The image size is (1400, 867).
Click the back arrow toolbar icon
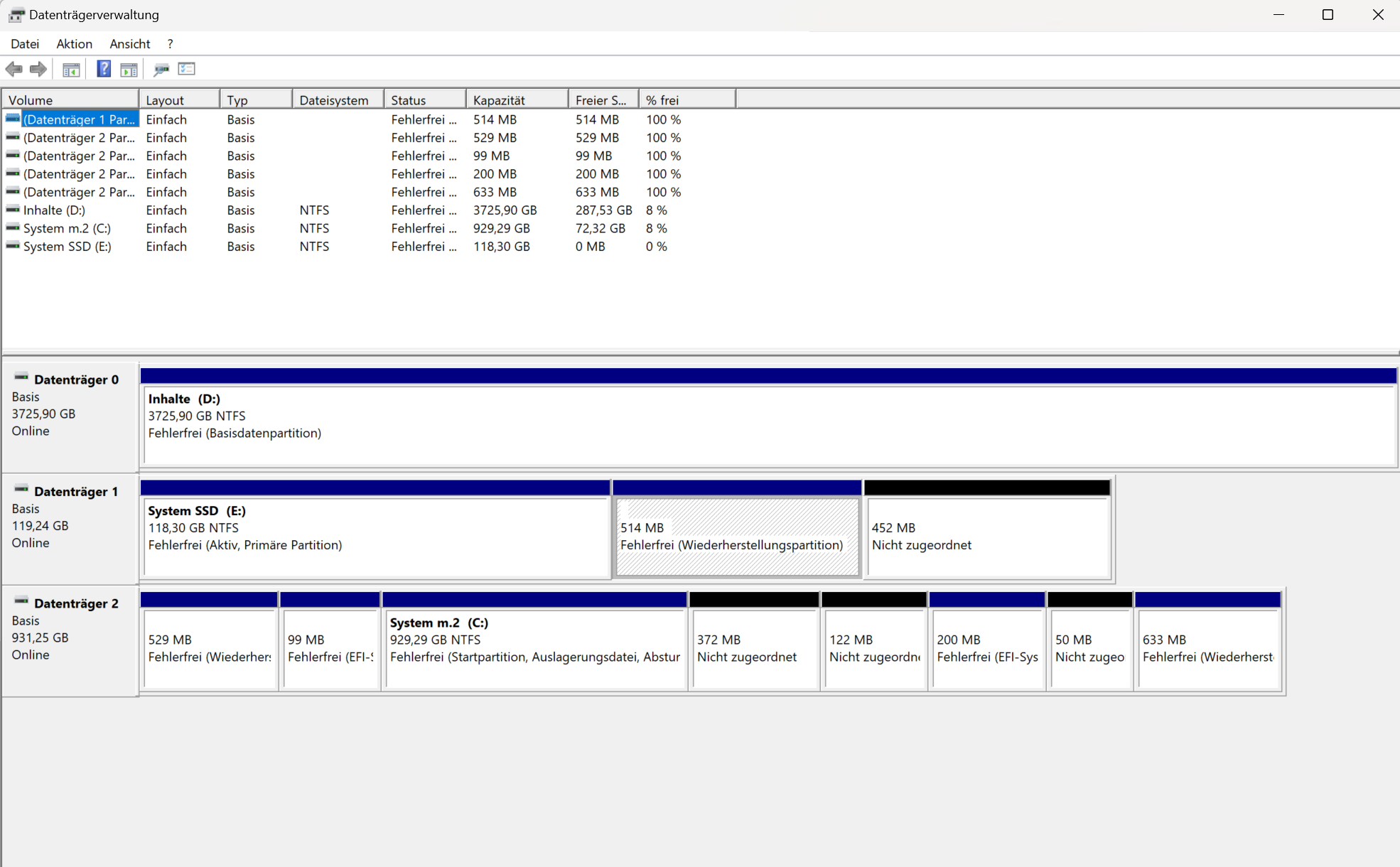point(14,69)
